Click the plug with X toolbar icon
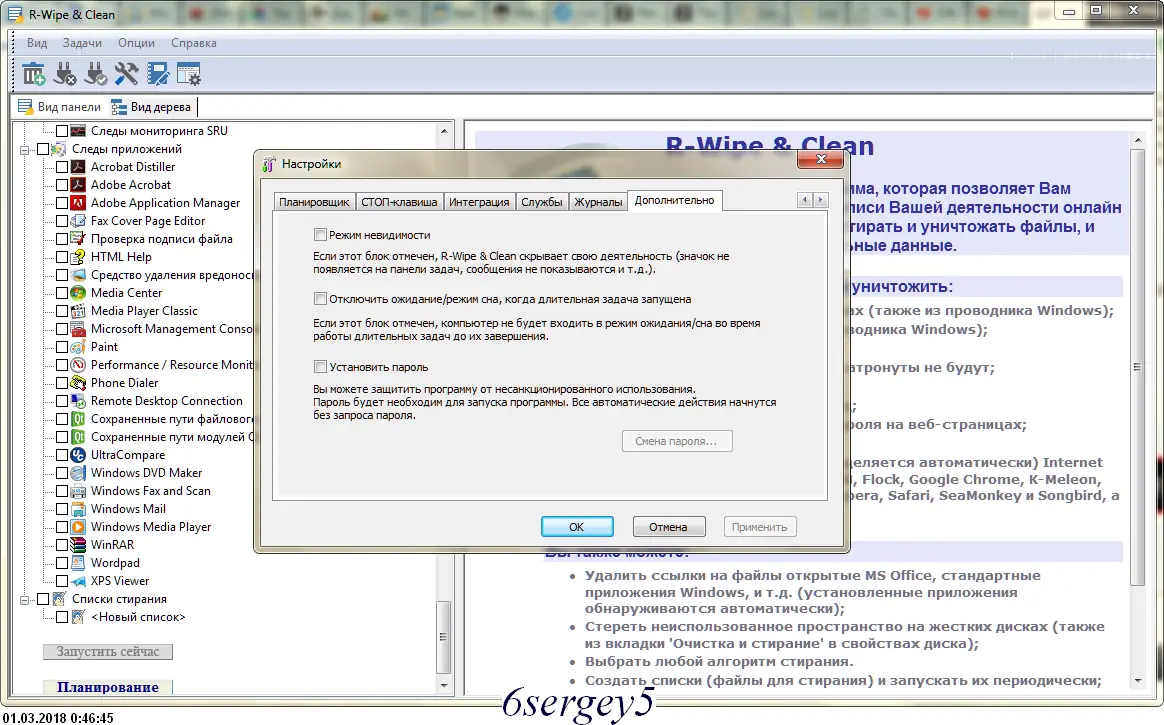Image resolution: width=1164 pixels, height=725 pixels. 65,73
